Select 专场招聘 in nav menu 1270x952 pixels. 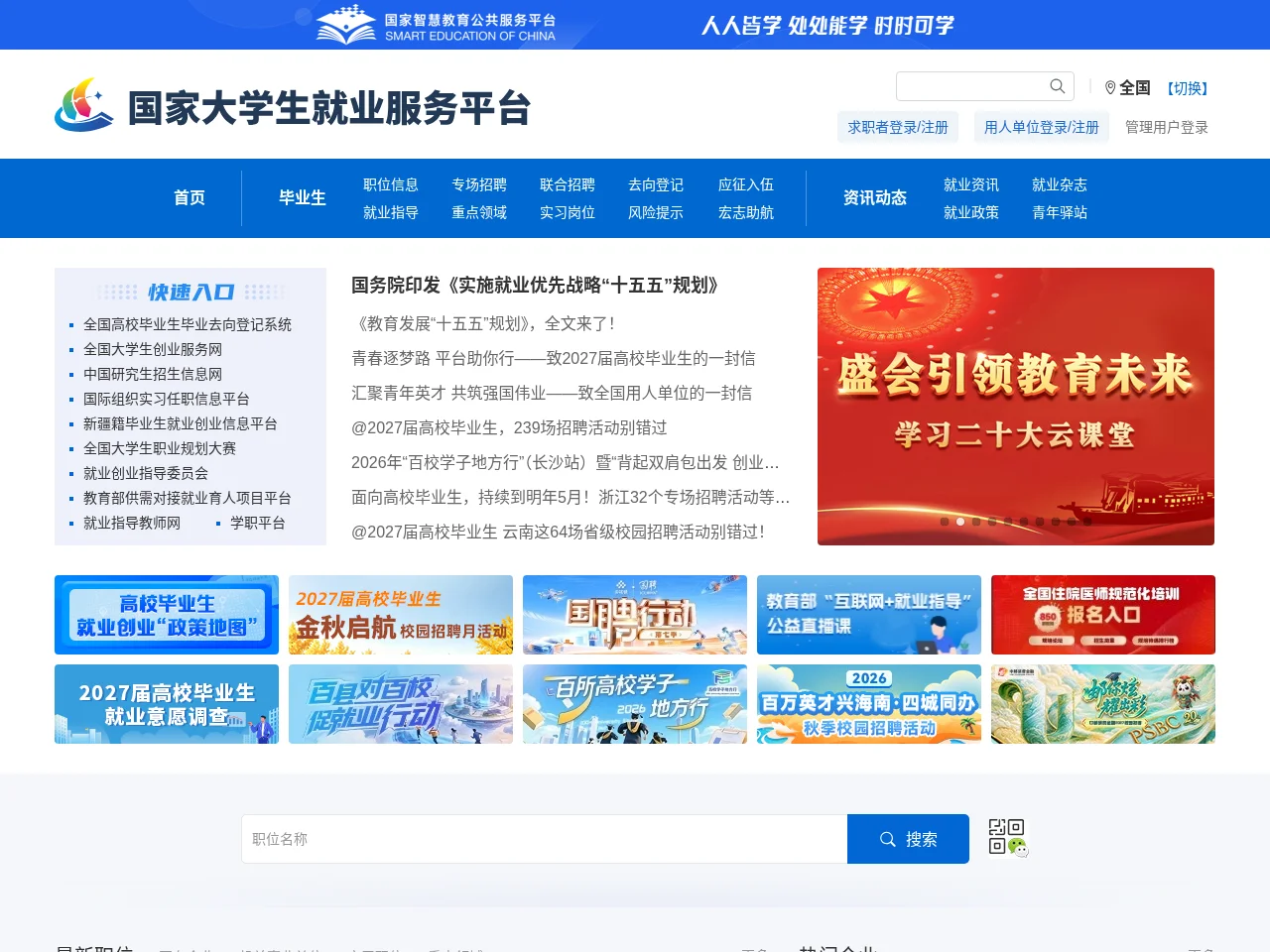pyautogui.click(x=479, y=184)
